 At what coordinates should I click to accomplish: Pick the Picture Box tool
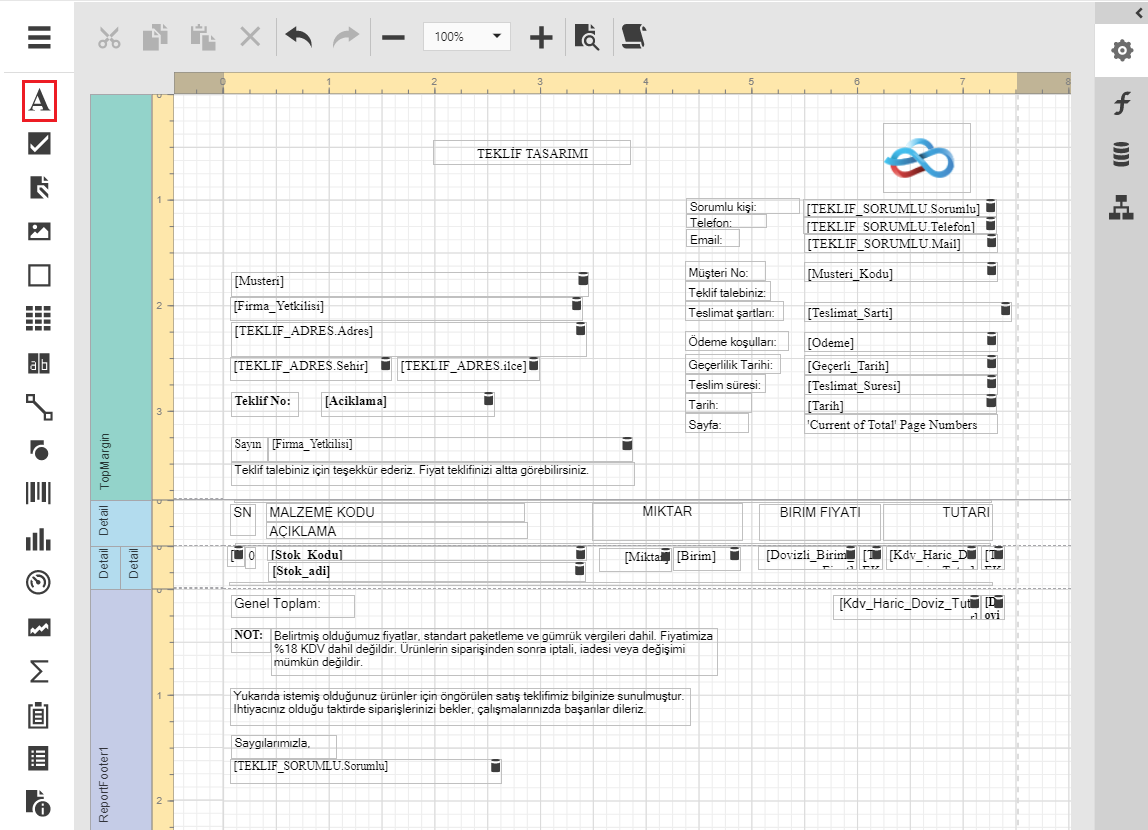tap(39, 231)
